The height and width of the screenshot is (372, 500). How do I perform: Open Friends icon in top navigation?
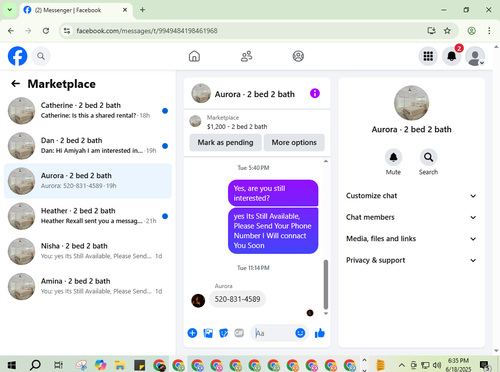246,56
